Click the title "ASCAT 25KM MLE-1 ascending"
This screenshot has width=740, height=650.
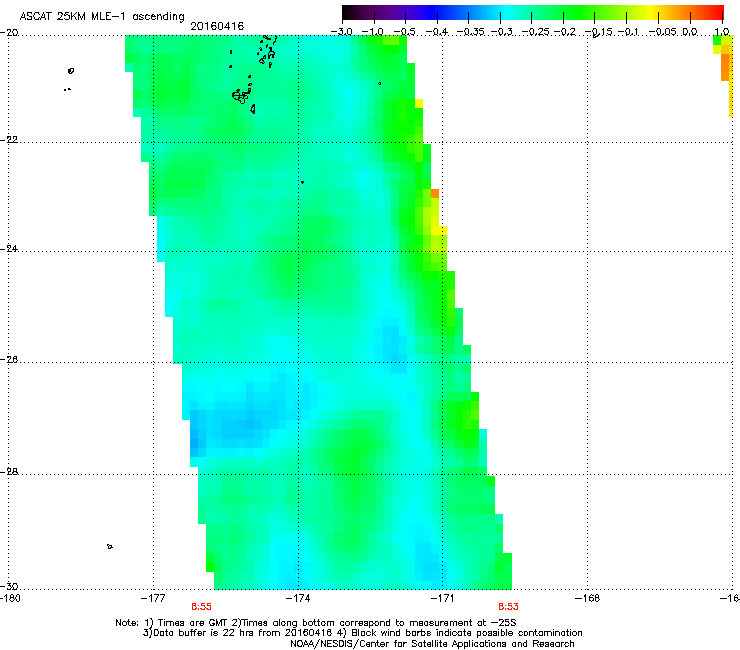(102, 17)
